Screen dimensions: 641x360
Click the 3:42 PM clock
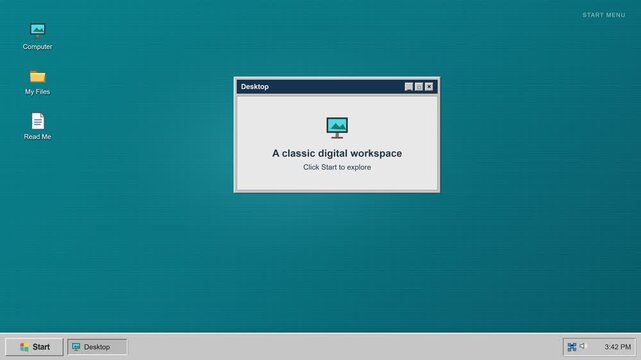(617, 347)
